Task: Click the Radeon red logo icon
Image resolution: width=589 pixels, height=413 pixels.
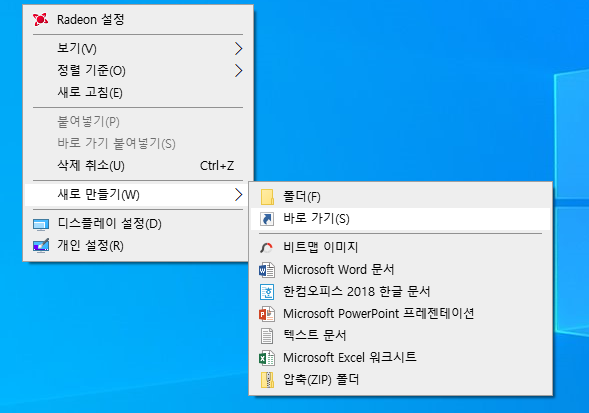Action: tap(40, 19)
